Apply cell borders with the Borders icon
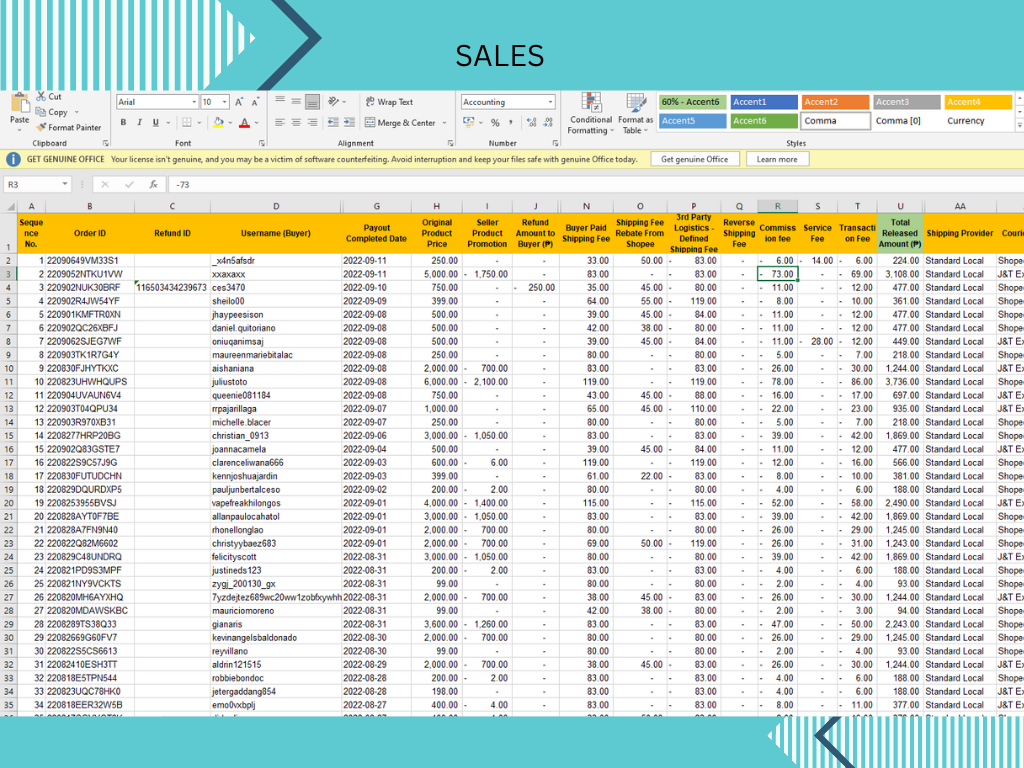1024x768 pixels. coord(187,122)
